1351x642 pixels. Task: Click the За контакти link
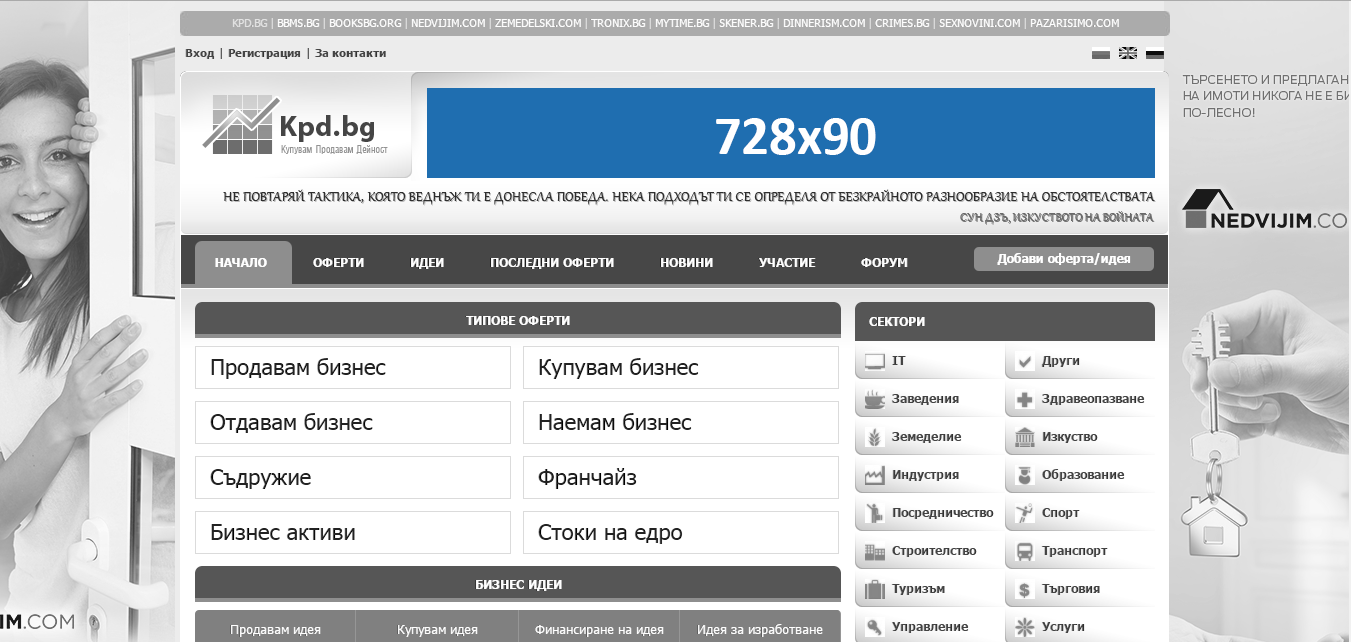click(350, 53)
